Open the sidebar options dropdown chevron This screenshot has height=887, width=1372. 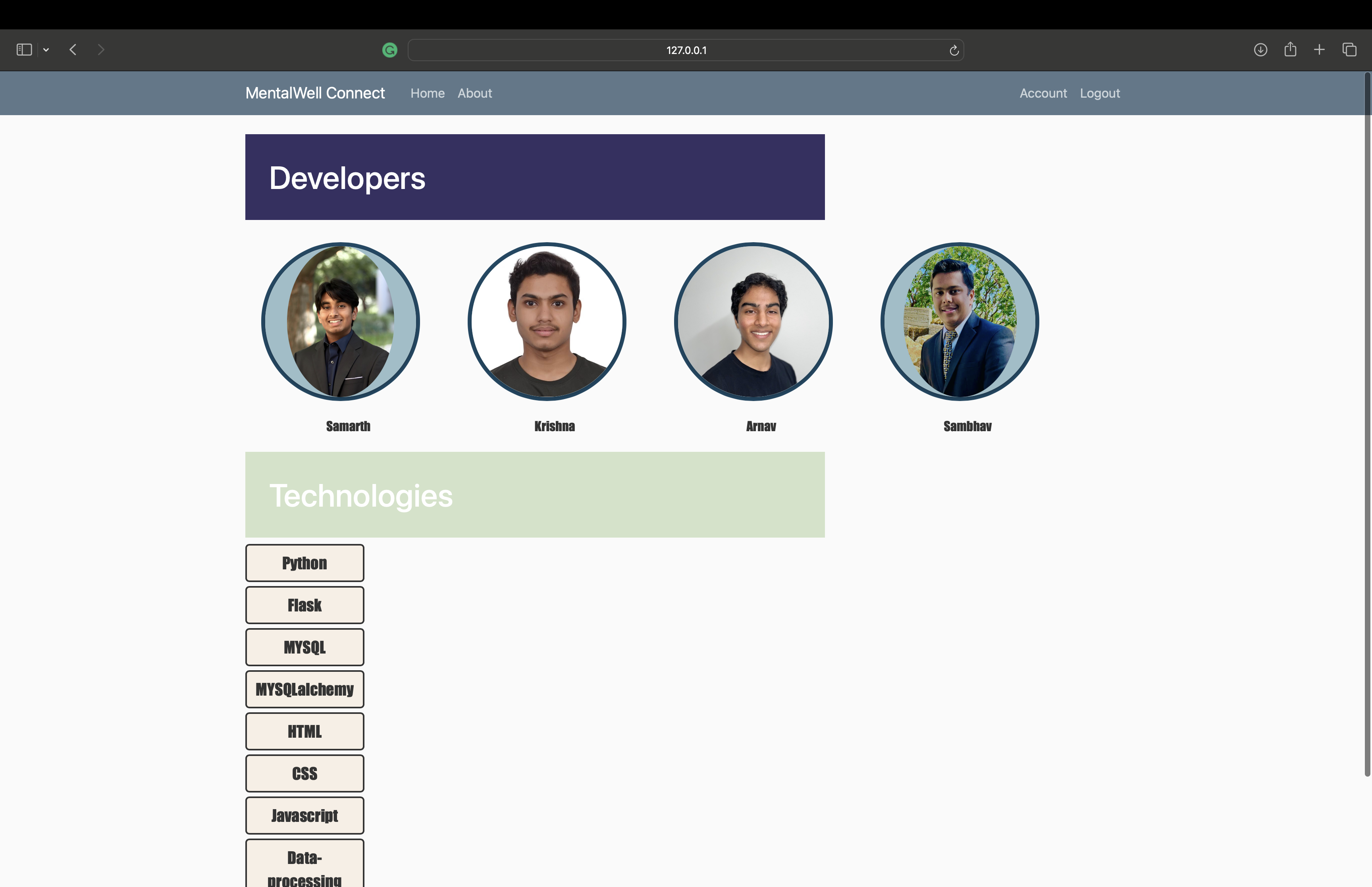coord(46,50)
